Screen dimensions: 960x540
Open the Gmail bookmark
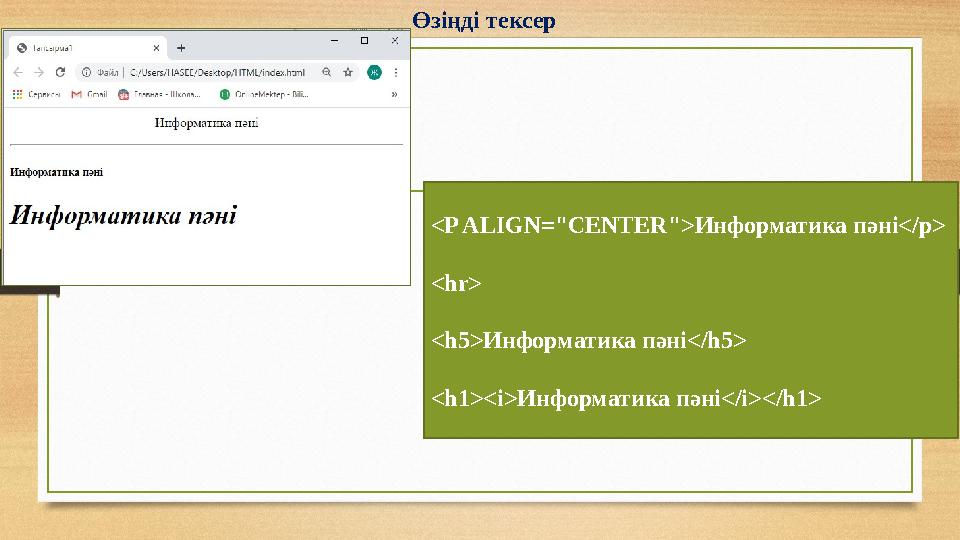89,94
